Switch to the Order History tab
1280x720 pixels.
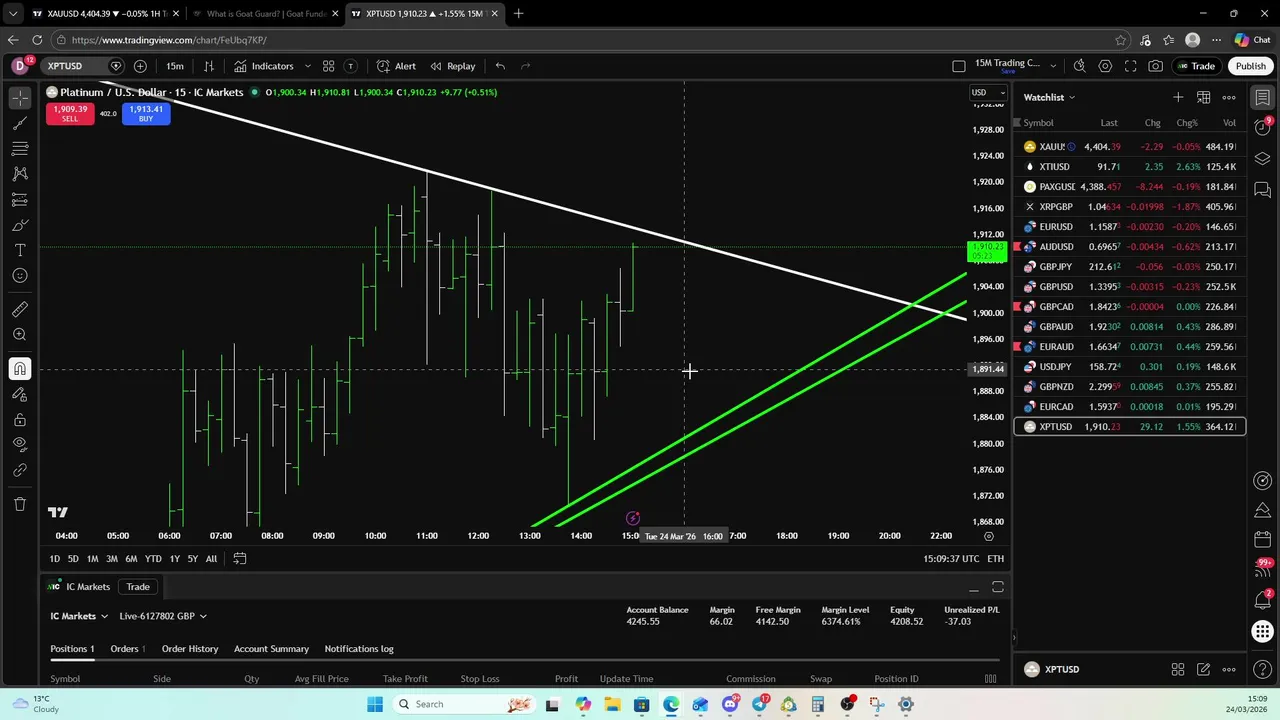(x=190, y=649)
